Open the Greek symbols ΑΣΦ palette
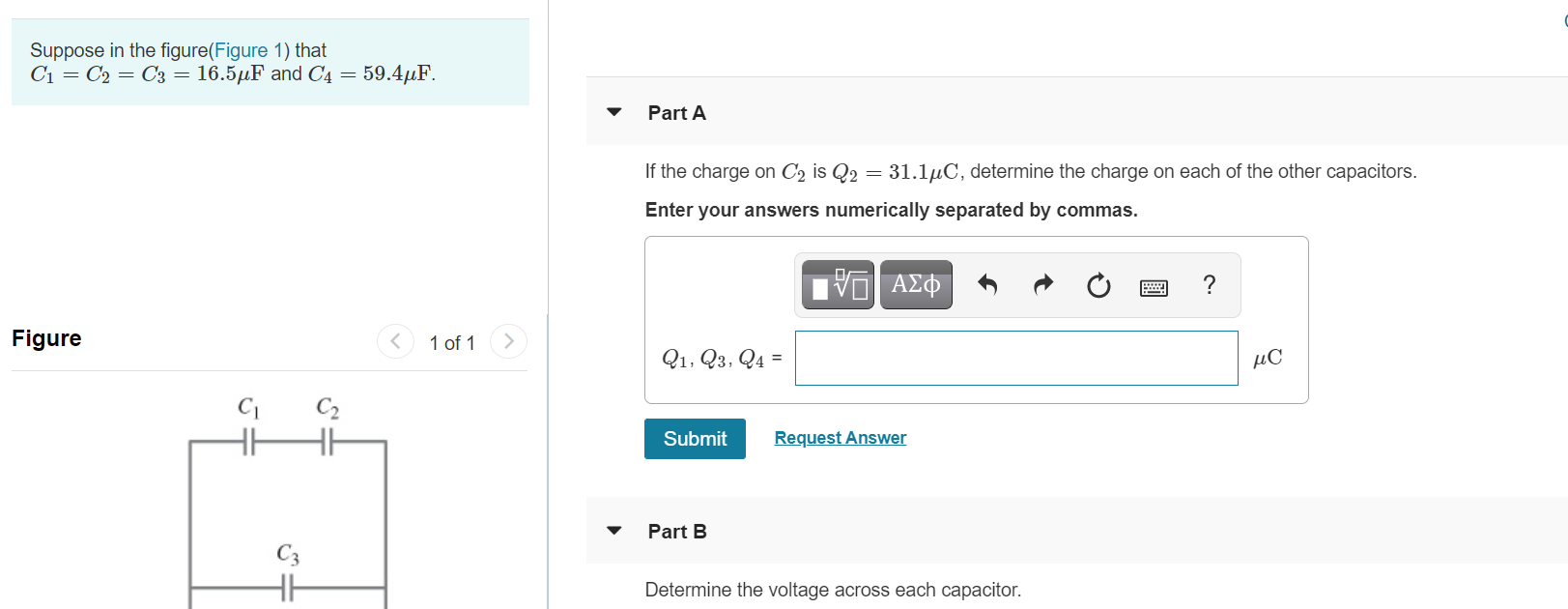This screenshot has height=609, width=1568. [x=915, y=284]
